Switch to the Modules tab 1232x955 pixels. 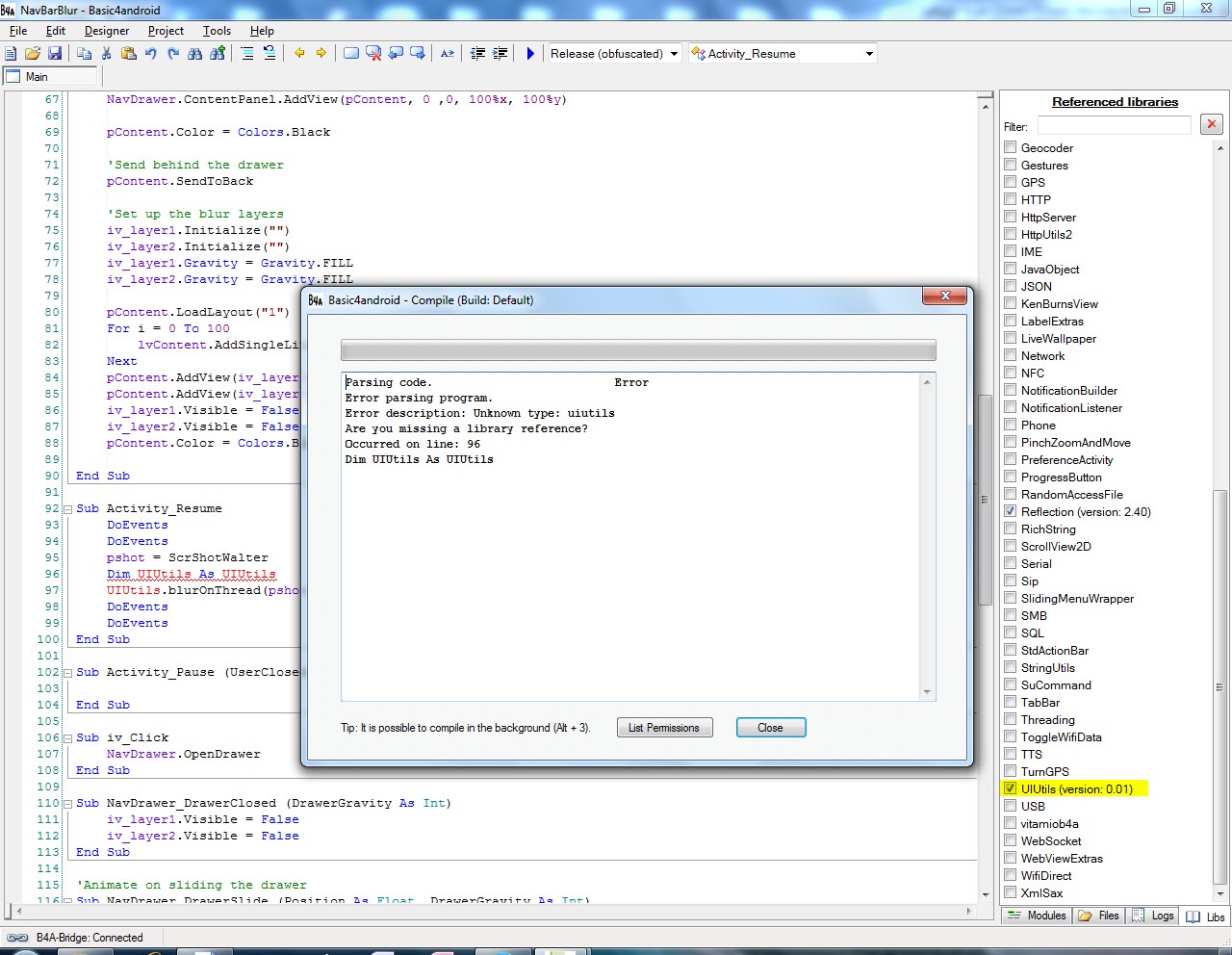click(x=1038, y=916)
